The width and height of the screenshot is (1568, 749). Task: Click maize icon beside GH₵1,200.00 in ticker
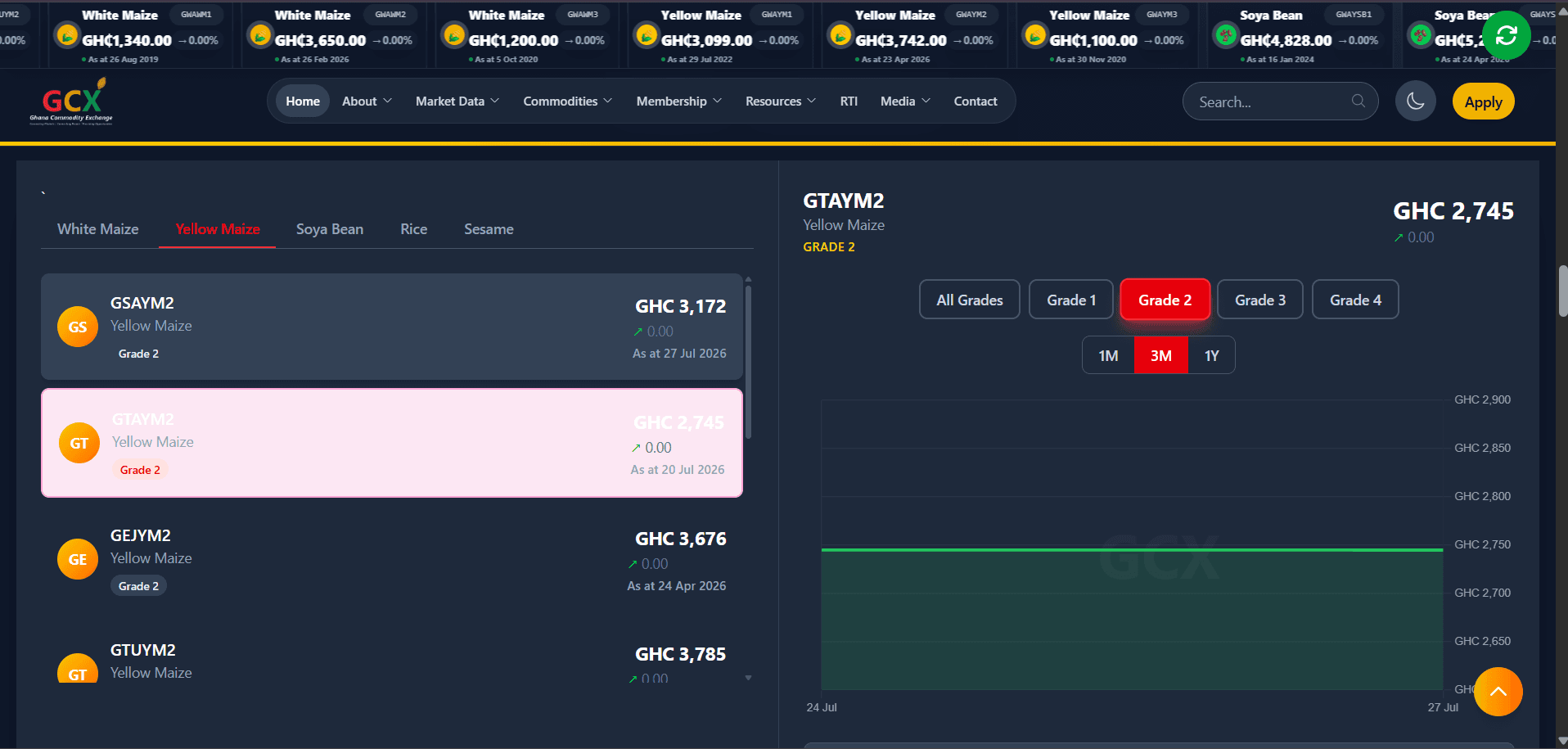[x=453, y=35]
